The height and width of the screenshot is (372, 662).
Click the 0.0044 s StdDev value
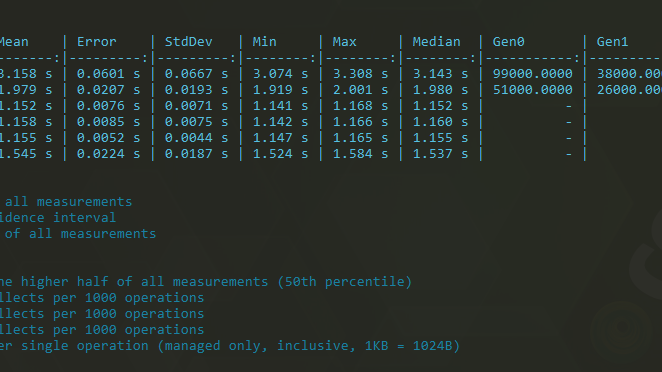tap(196, 138)
